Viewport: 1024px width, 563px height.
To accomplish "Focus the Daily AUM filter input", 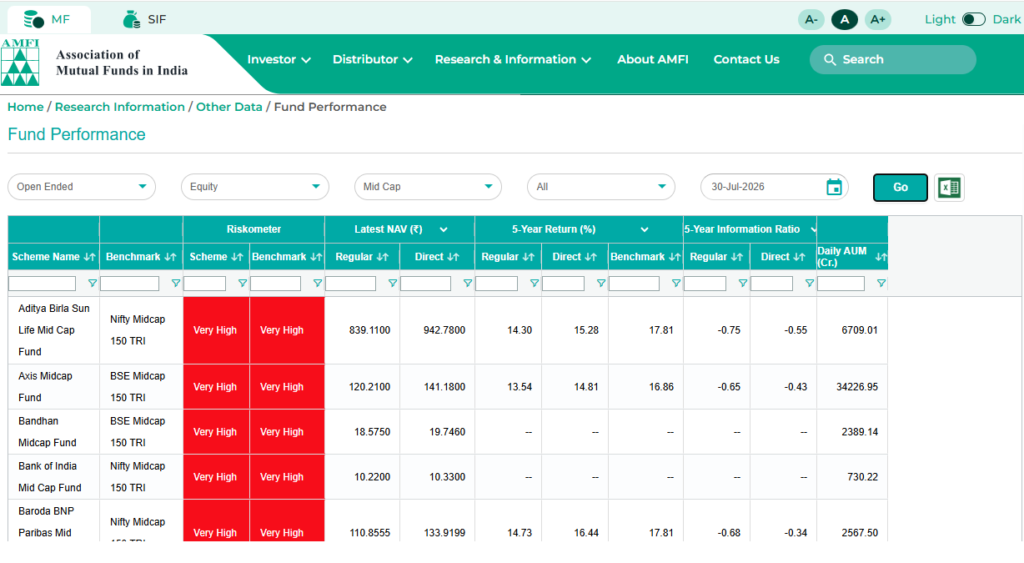I will pyautogui.click(x=840, y=283).
